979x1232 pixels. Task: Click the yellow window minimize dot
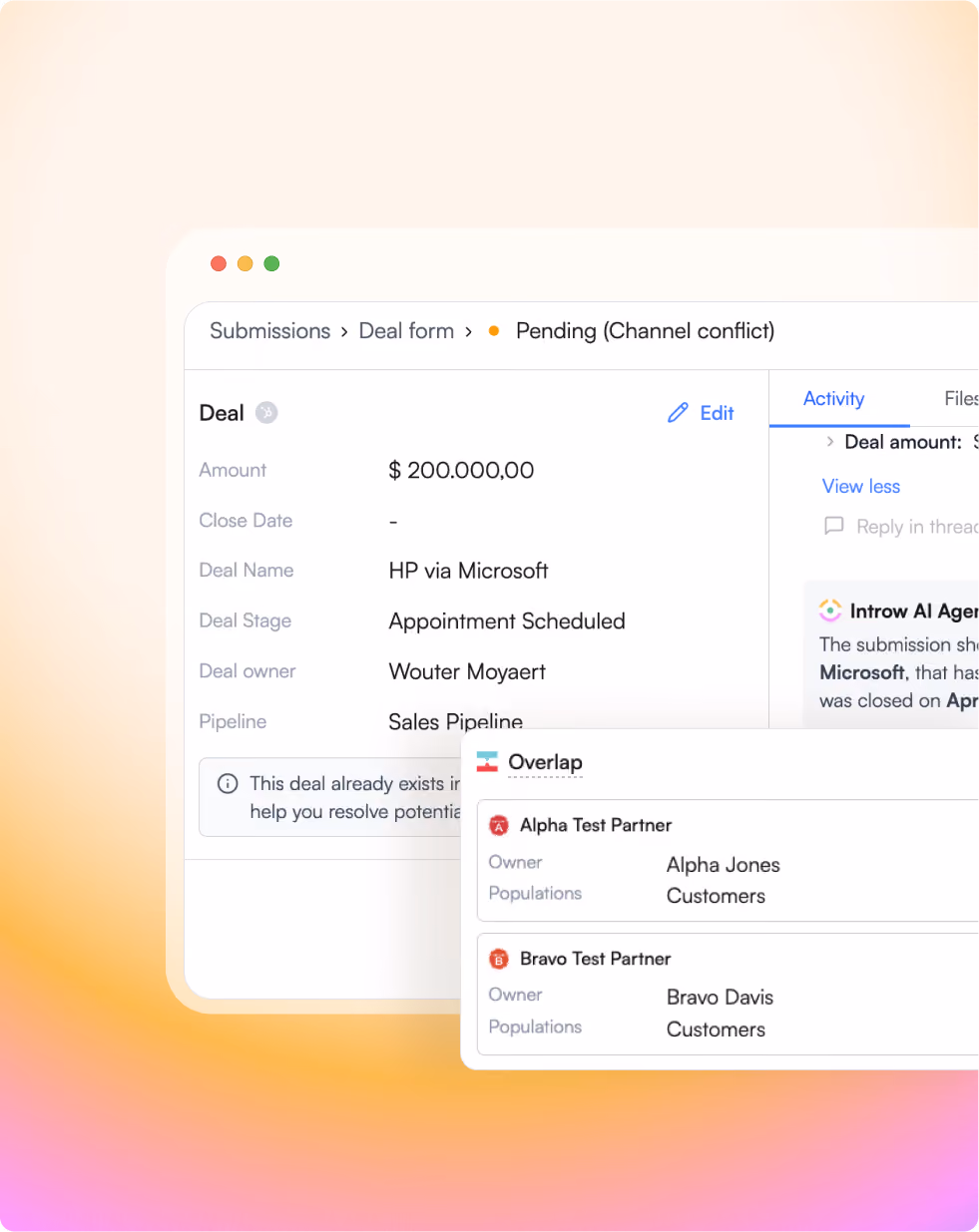(x=245, y=263)
